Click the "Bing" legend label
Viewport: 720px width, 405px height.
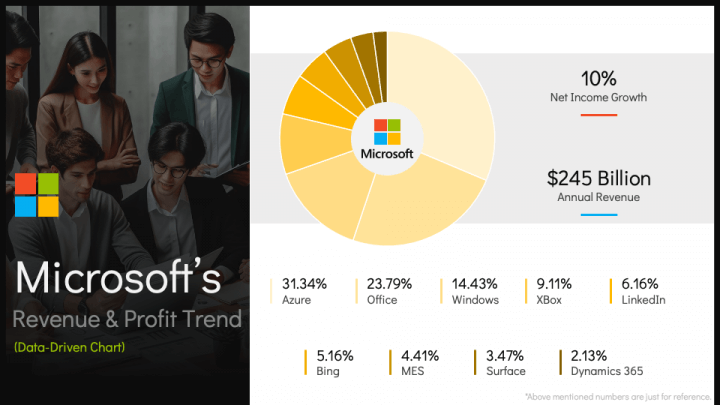click(x=328, y=371)
